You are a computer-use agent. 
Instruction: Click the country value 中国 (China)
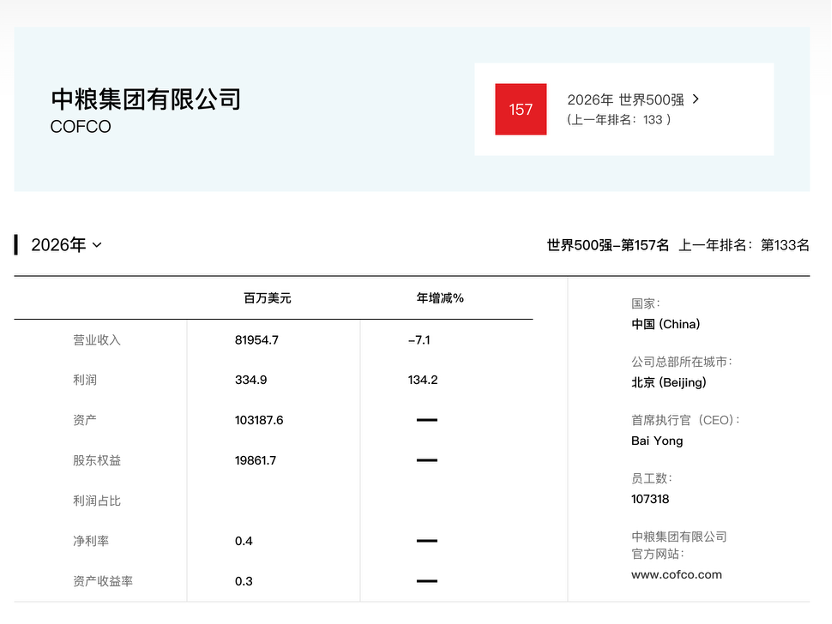(x=665, y=324)
